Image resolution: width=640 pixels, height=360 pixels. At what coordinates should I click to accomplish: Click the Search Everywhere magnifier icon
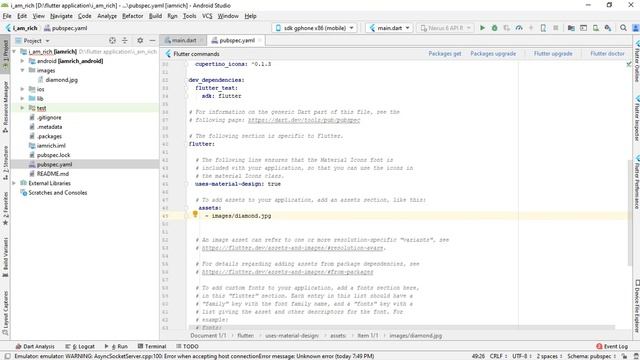click(623, 28)
